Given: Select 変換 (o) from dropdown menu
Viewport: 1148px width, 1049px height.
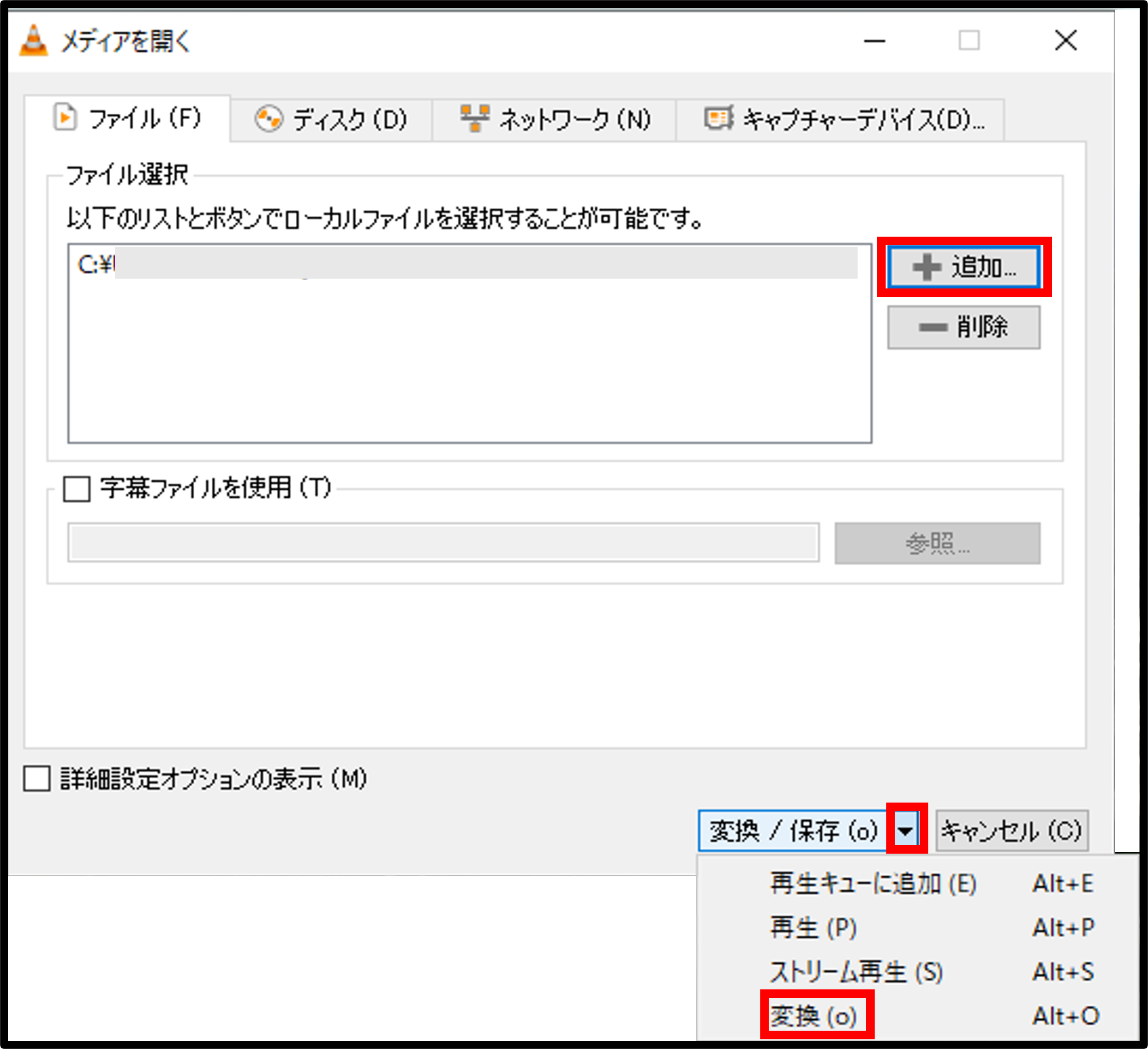Looking at the screenshot, I should pyautogui.click(x=814, y=1016).
